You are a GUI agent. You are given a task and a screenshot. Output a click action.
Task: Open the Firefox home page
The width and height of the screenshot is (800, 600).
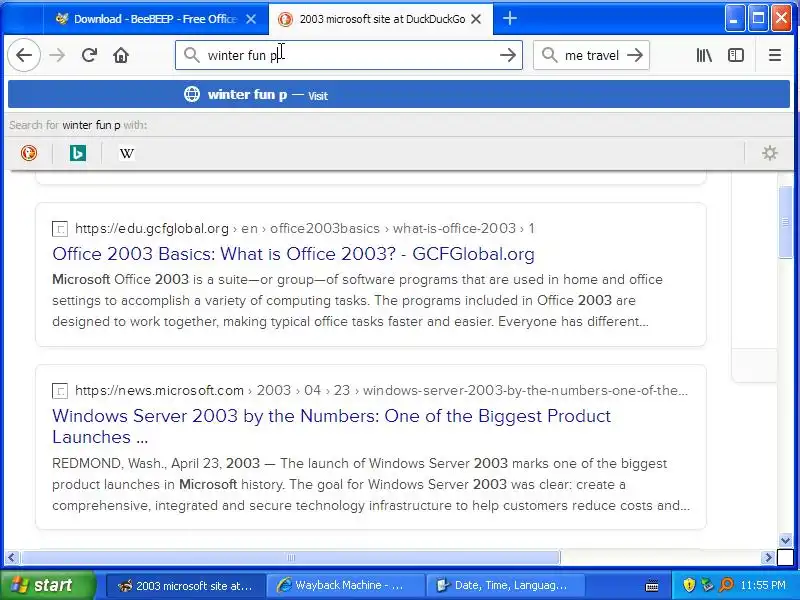tap(121, 55)
